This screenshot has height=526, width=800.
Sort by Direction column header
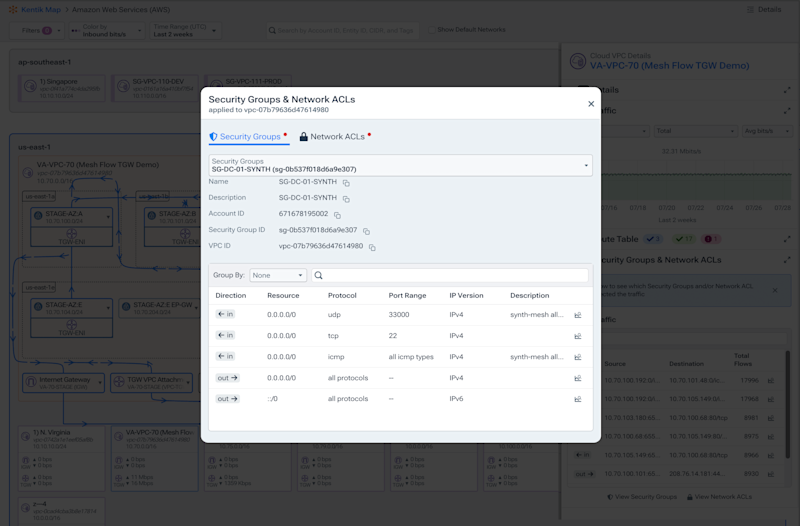click(231, 295)
